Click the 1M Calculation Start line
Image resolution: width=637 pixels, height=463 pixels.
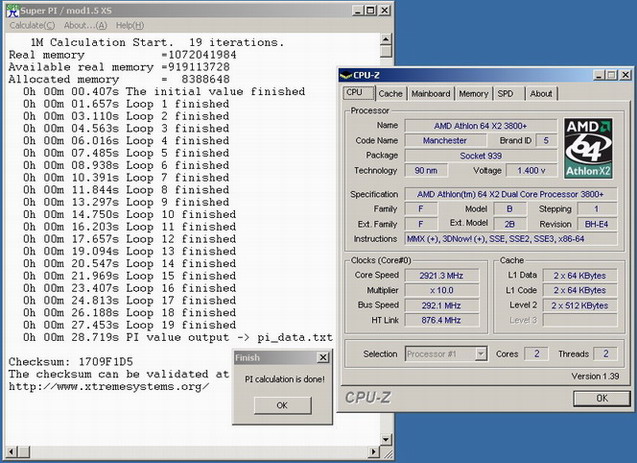pos(158,42)
